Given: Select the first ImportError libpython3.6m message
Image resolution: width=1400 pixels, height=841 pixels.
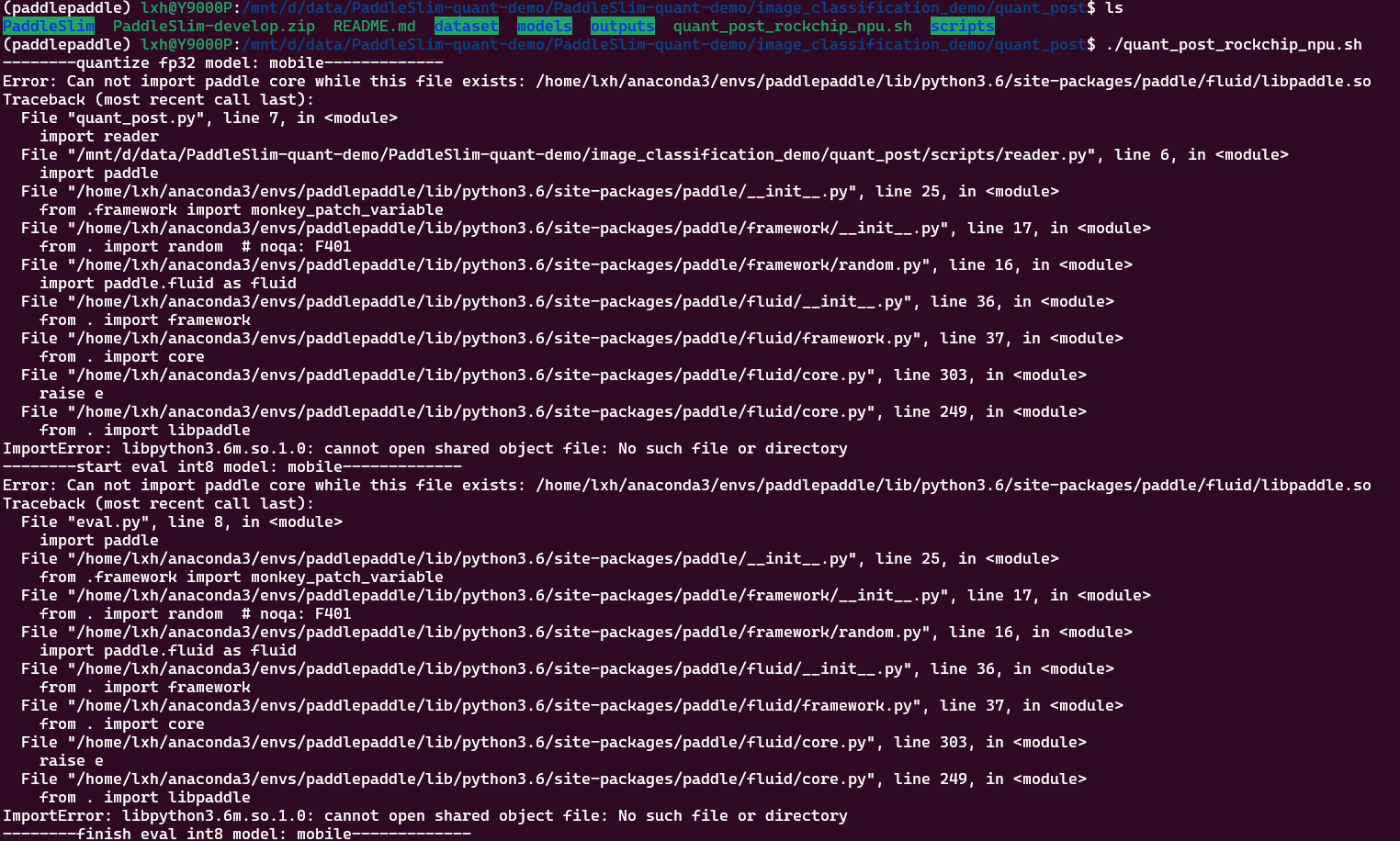Looking at the screenshot, I should point(424,448).
